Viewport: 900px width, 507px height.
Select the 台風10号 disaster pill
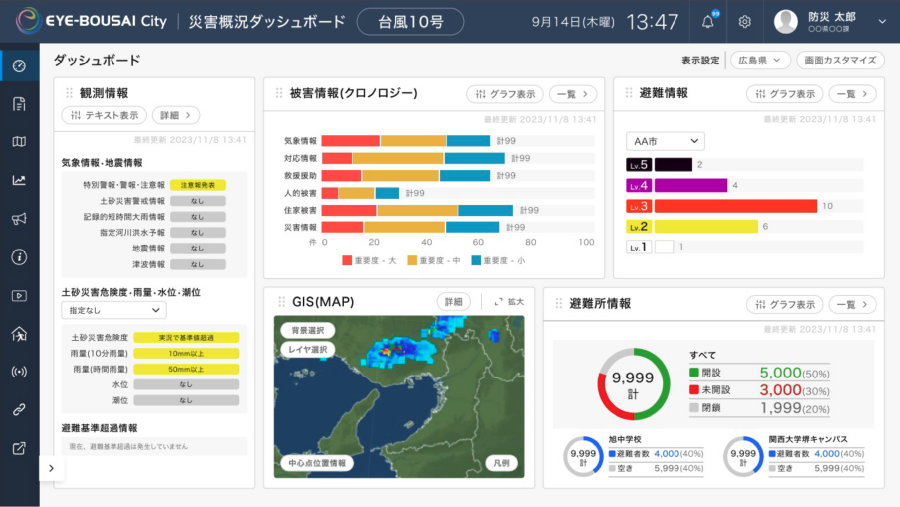pos(410,22)
